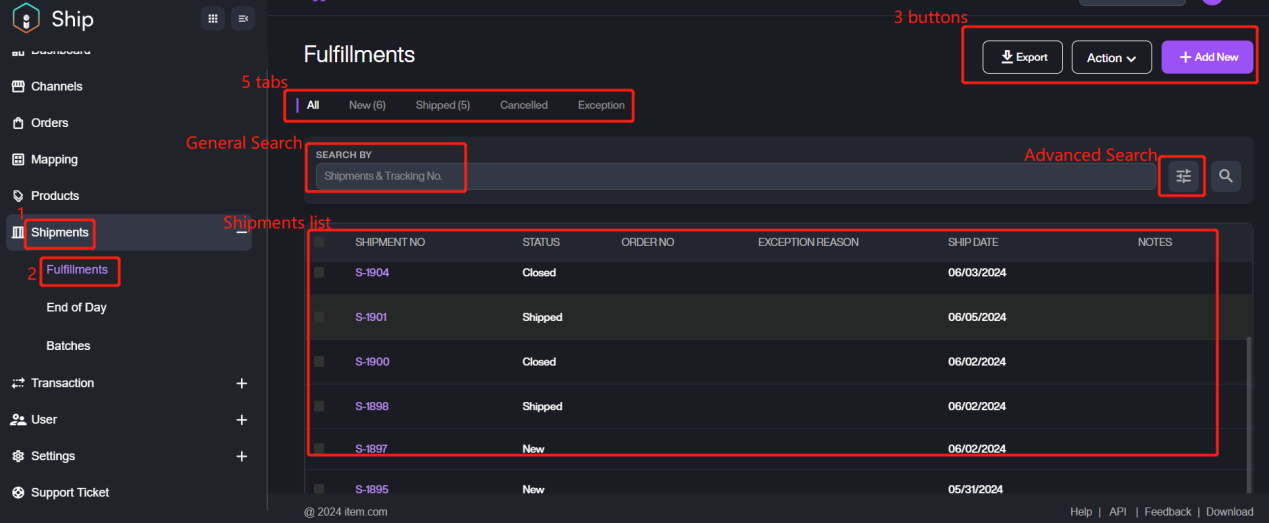Click the Products tag icon in sidebar
The image size is (1269, 523).
(18, 196)
